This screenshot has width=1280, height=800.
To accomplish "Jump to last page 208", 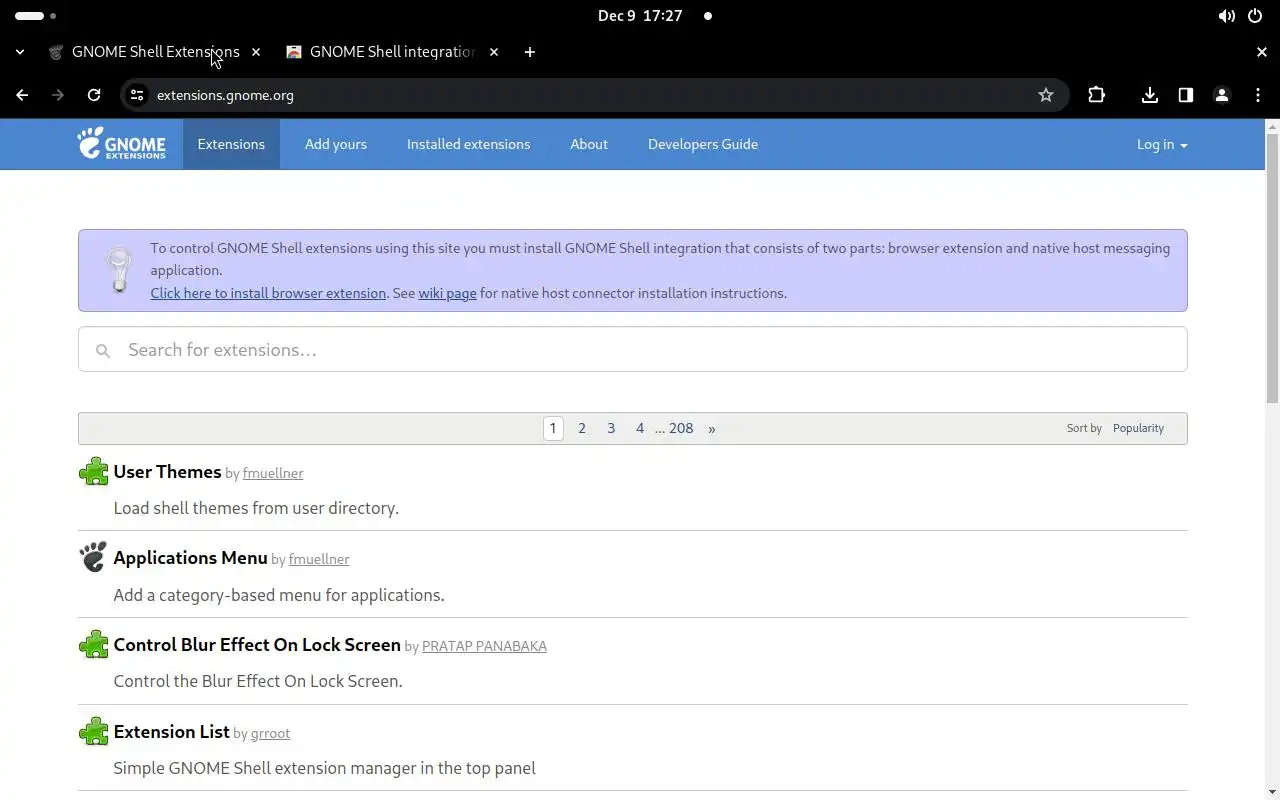I will pyautogui.click(x=681, y=428).
